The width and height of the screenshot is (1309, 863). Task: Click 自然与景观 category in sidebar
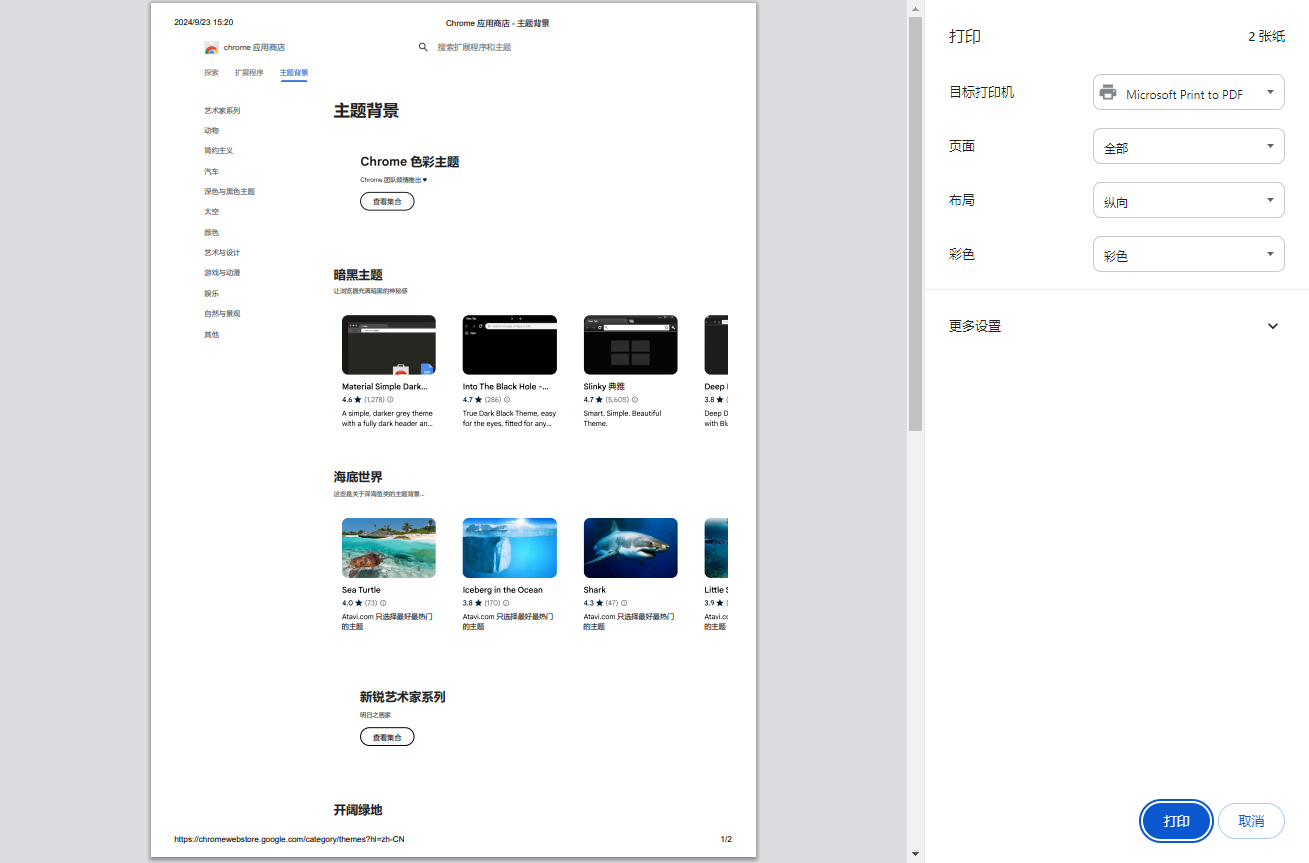pyautogui.click(x=222, y=314)
